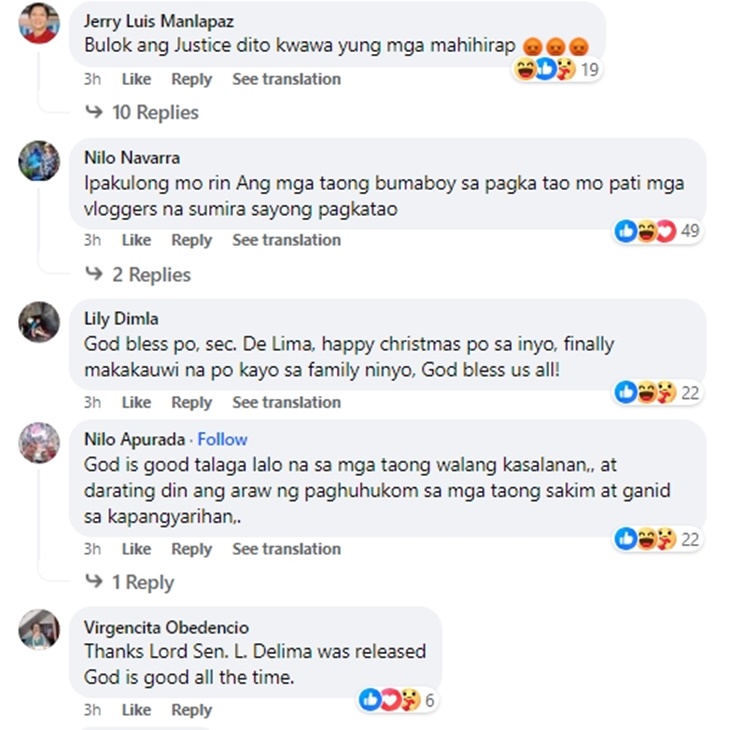View reaction icons on Nilo Navarra's comment
Image resolution: width=750 pixels, height=730 pixels.
(x=658, y=231)
